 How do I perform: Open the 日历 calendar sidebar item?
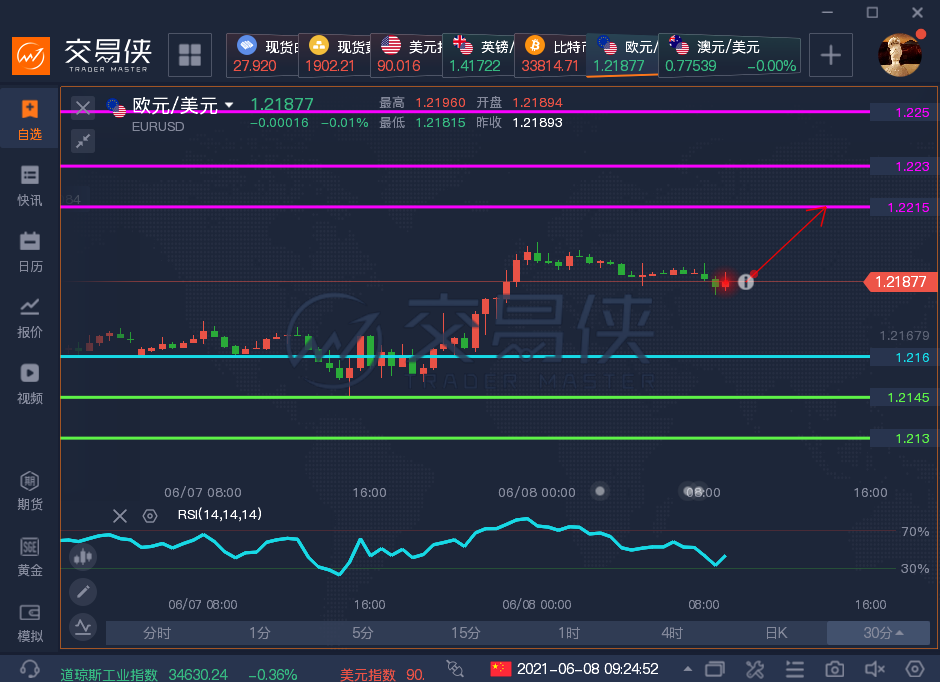coord(29,252)
